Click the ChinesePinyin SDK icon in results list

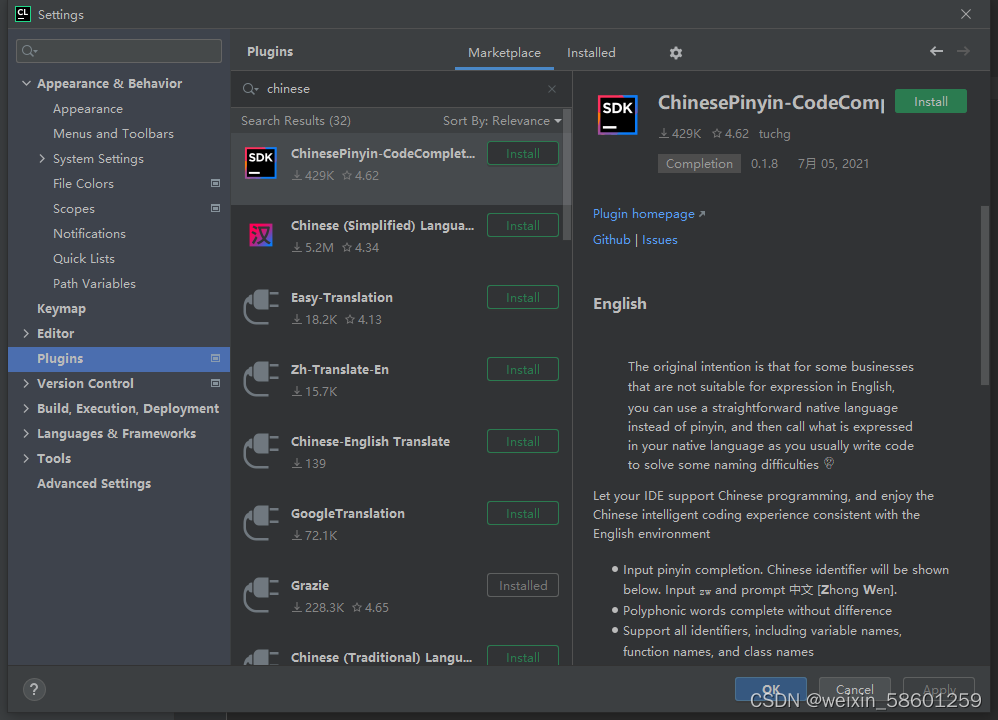click(261, 163)
